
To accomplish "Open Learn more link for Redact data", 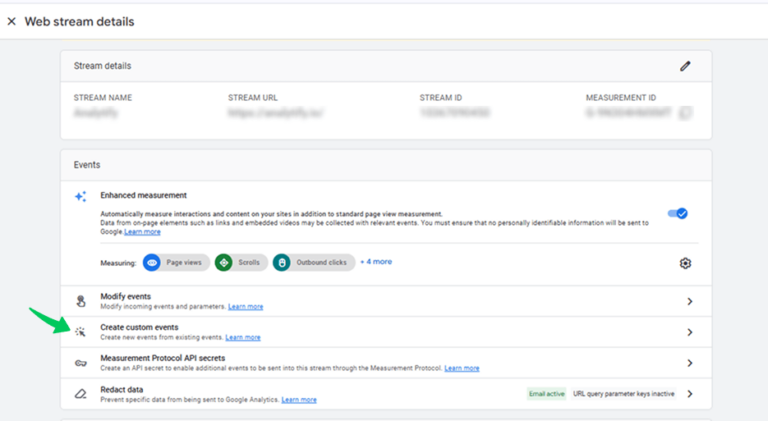I will tap(299, 400).
